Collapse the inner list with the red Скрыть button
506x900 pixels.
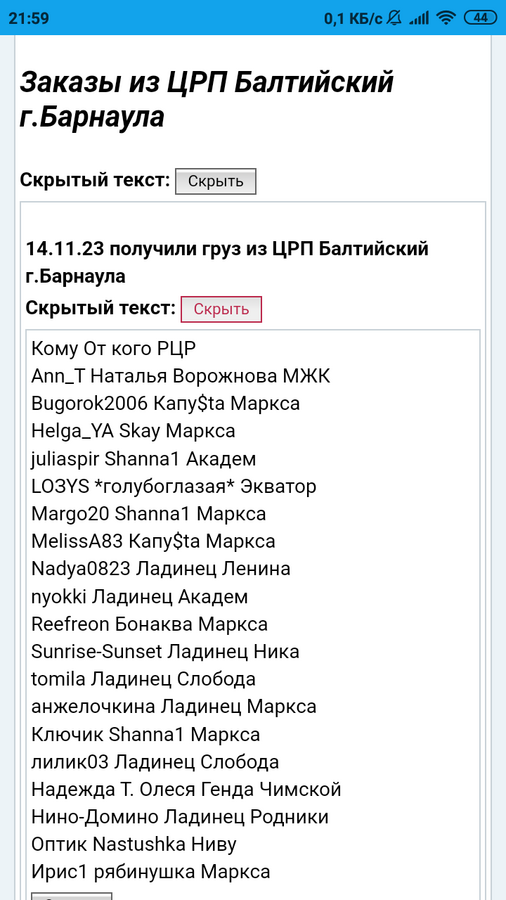coord(221,309)
